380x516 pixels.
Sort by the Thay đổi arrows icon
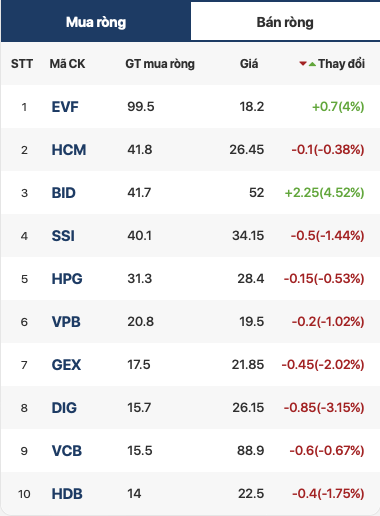[x=307, y=63]
